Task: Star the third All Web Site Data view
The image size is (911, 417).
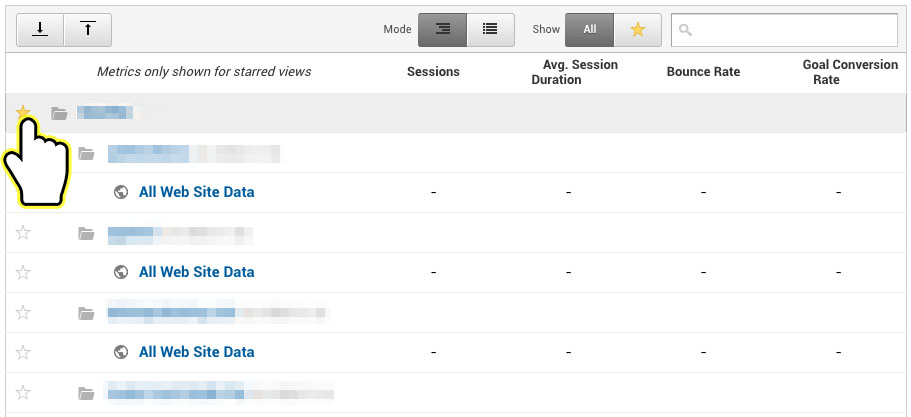Action: click(24, 352)
